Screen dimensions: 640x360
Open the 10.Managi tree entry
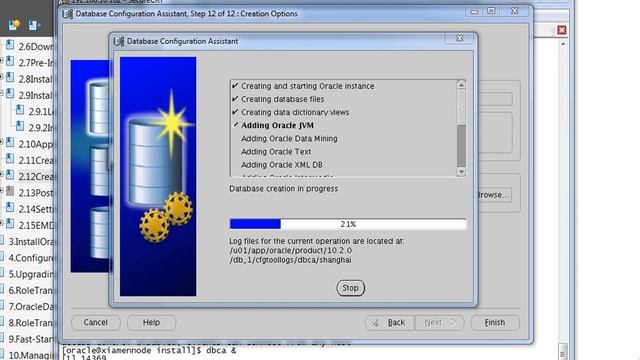pyautogui.click(x=31, y=355)
